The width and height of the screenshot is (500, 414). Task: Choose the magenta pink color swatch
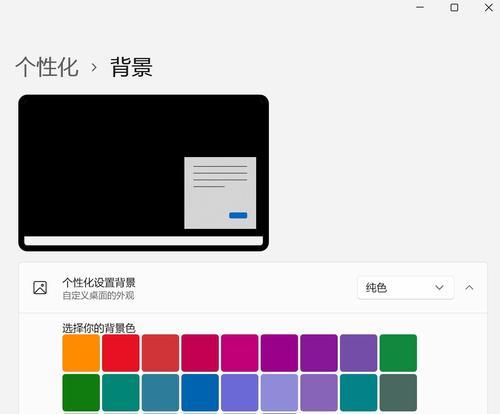pyautogui.click(x=240, y=353)
